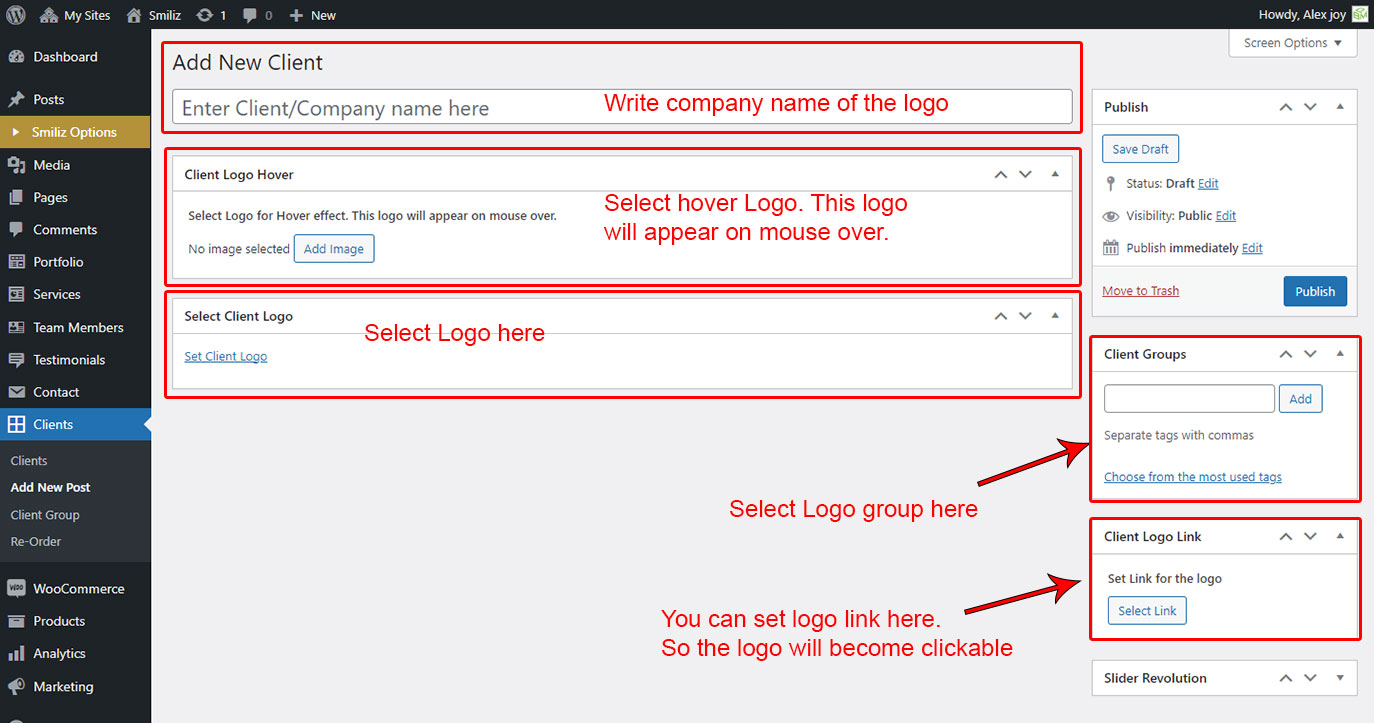Screen dimensions: 1374x723
Task: Move Select Client Logo panel down
Action: (1025, 316)
